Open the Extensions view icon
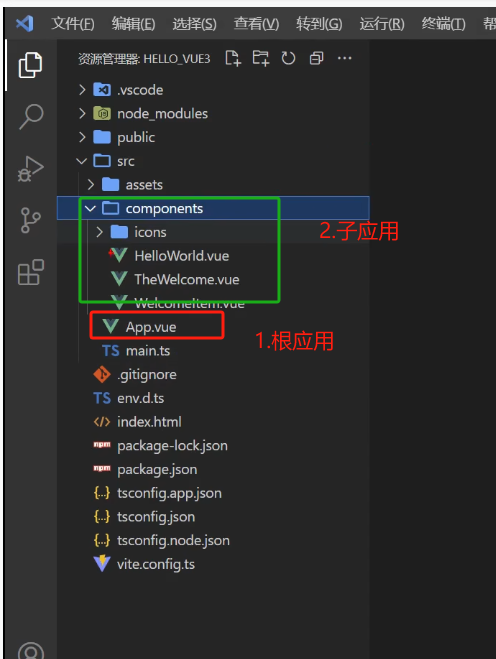This screenshot has width=496, height=659. click(31, 272)
